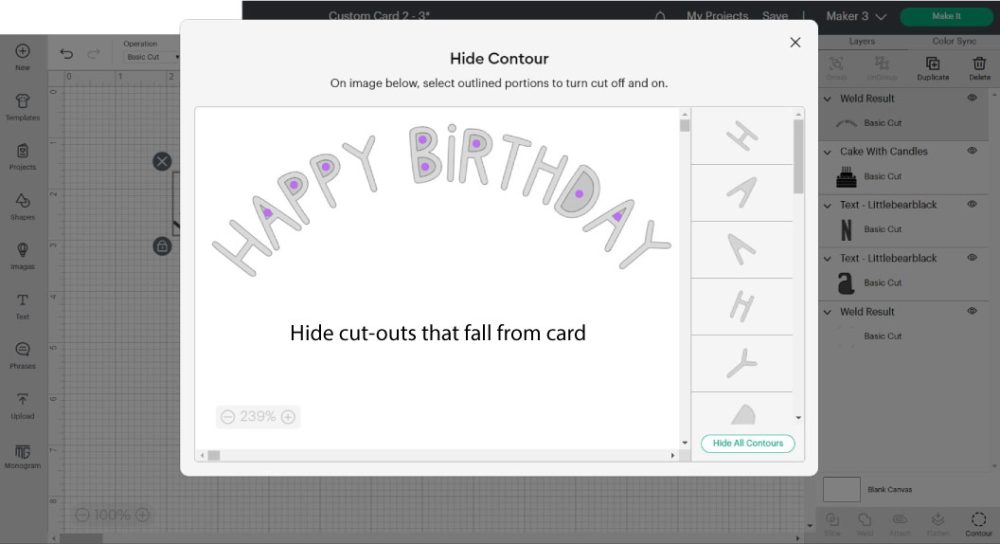Screen dimensions: 1000x544
Task: Click the Duplicate layer icon
Action: (932, 68)
